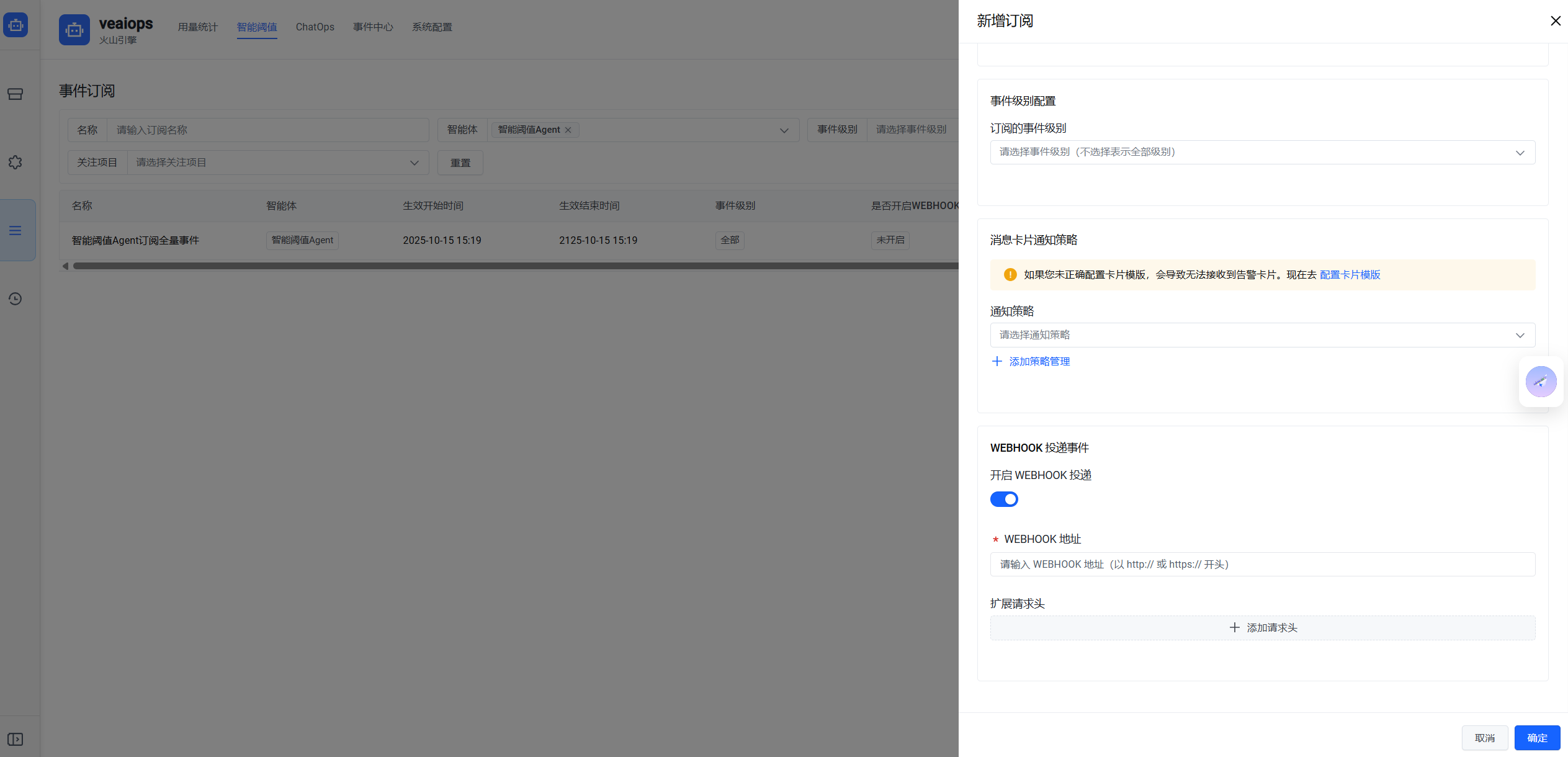
Task: Focus the WEBHOOK 地址 input field
Action: point(1262,565)
